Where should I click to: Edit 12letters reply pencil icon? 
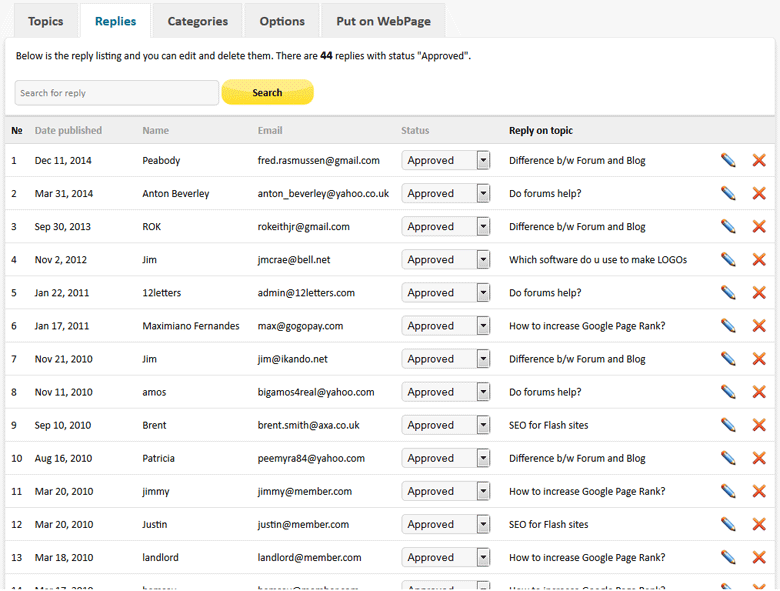coord(728,293)
